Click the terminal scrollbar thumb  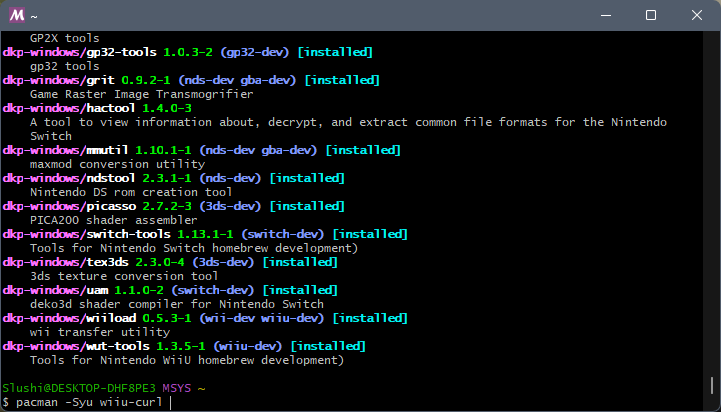click(x=712, y=385)
